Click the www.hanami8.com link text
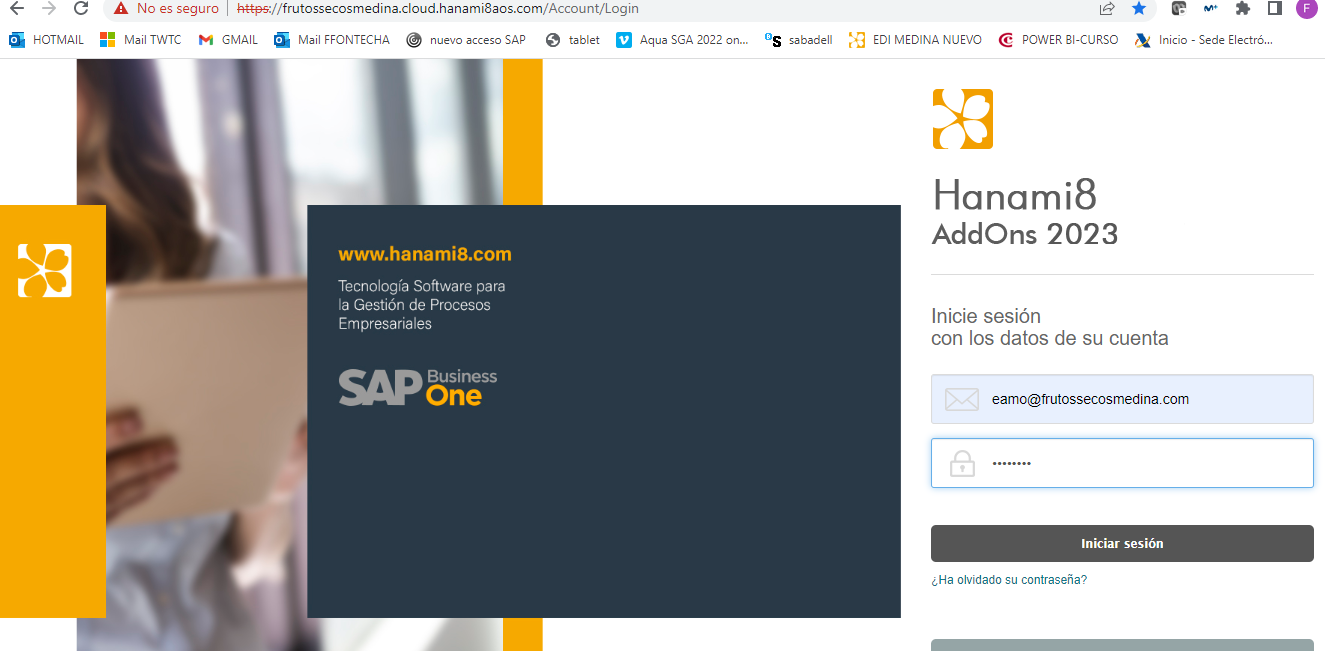 425,254
